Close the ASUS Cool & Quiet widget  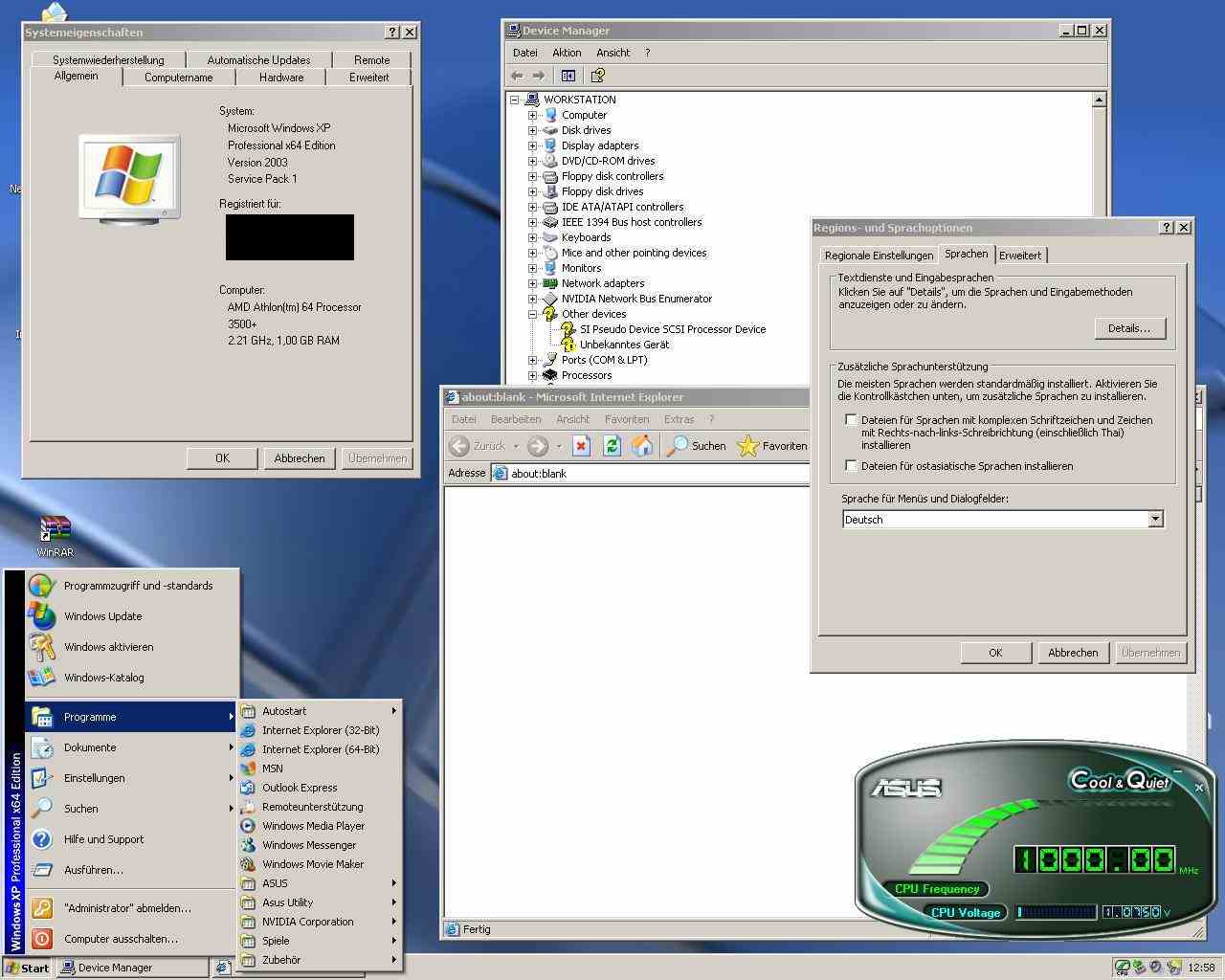click(x=1199, y=788)
